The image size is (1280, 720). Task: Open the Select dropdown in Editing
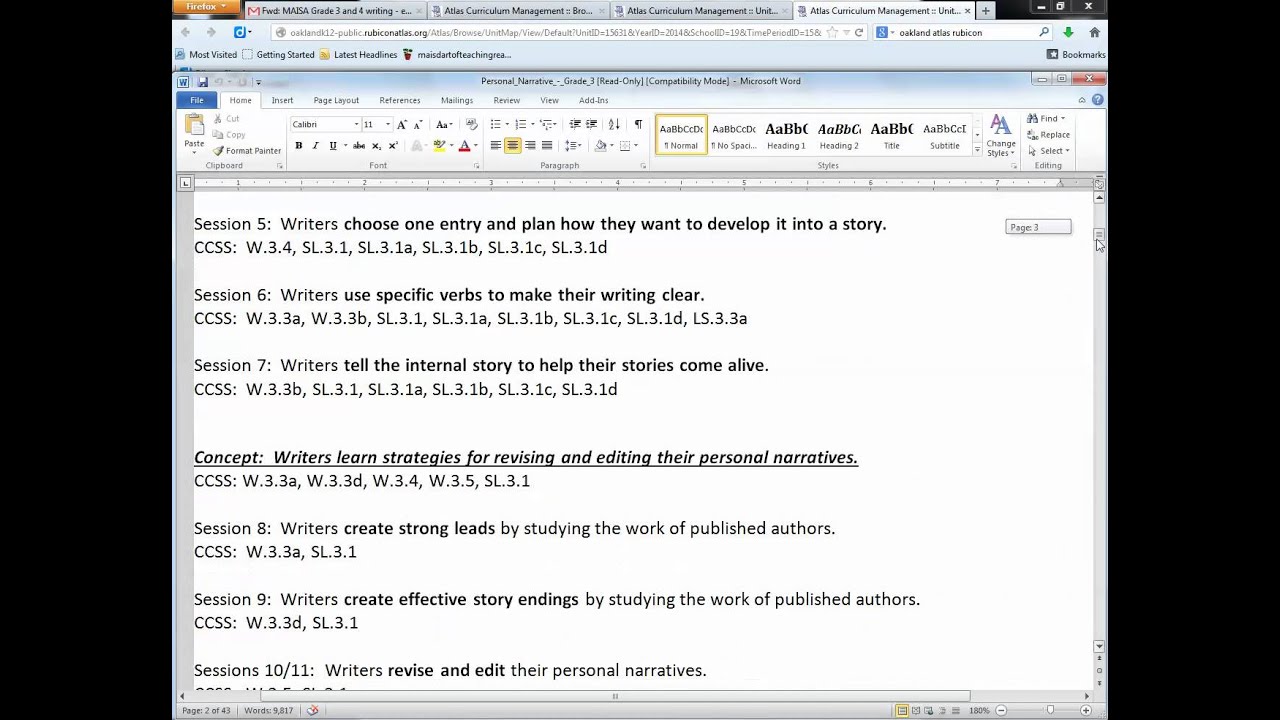pos(1050,151)
